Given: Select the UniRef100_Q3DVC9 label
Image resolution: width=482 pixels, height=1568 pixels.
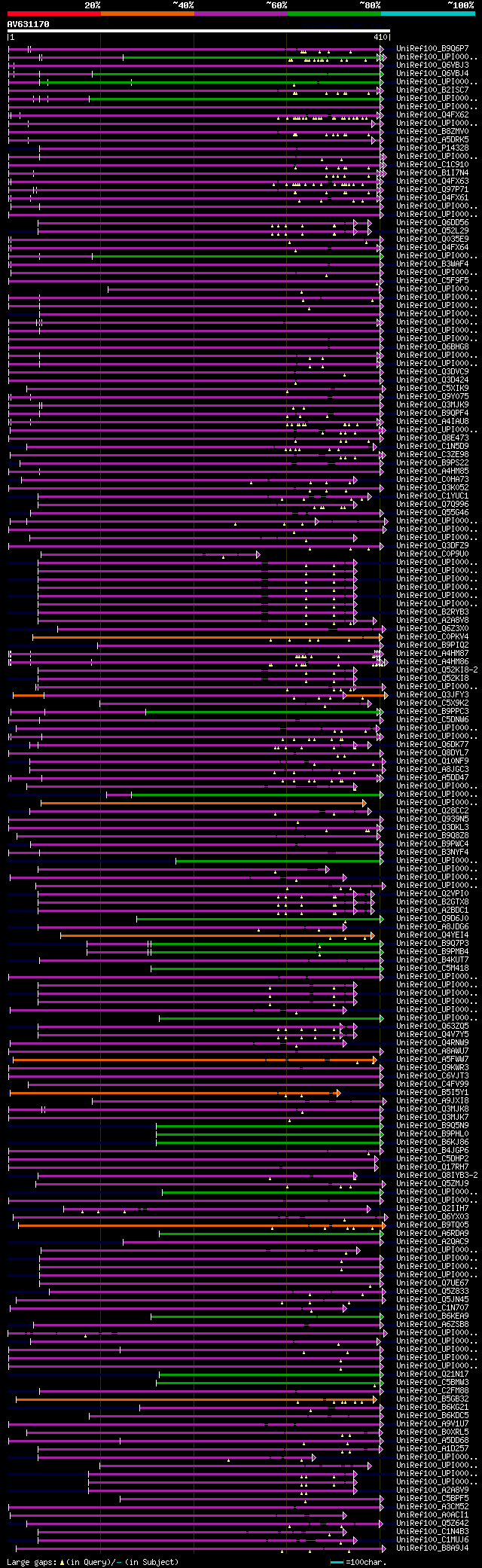Looking at the screenshot, I should point(432,371).
